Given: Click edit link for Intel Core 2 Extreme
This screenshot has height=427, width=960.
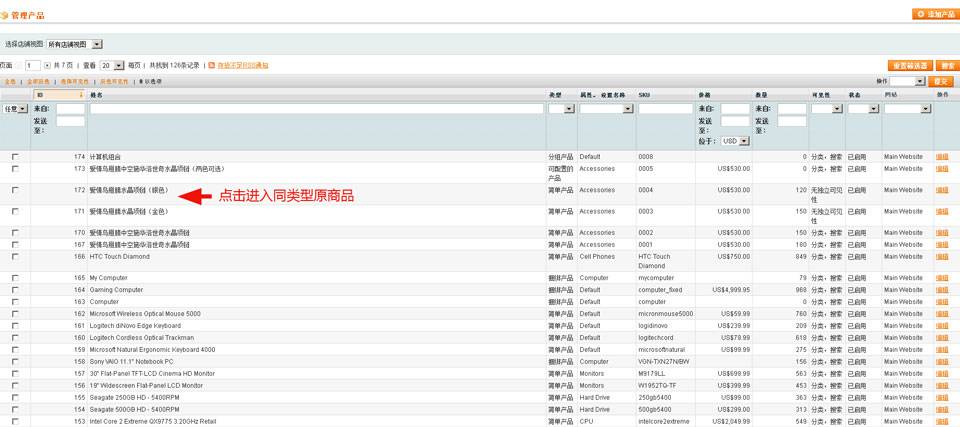Looking at the screenshot, I should point(942,421).
